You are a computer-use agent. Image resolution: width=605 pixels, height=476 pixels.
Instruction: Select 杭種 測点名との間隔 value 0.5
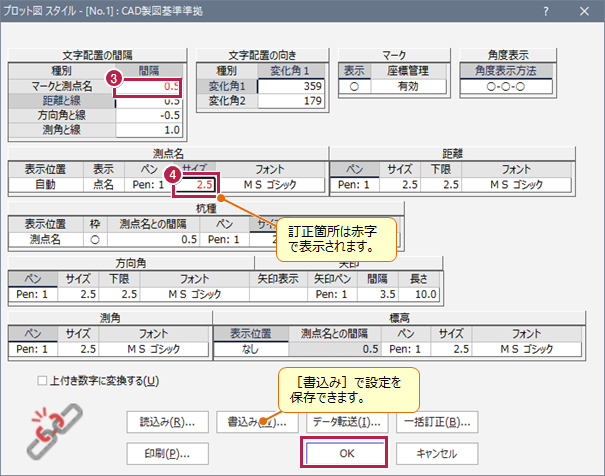153,240
